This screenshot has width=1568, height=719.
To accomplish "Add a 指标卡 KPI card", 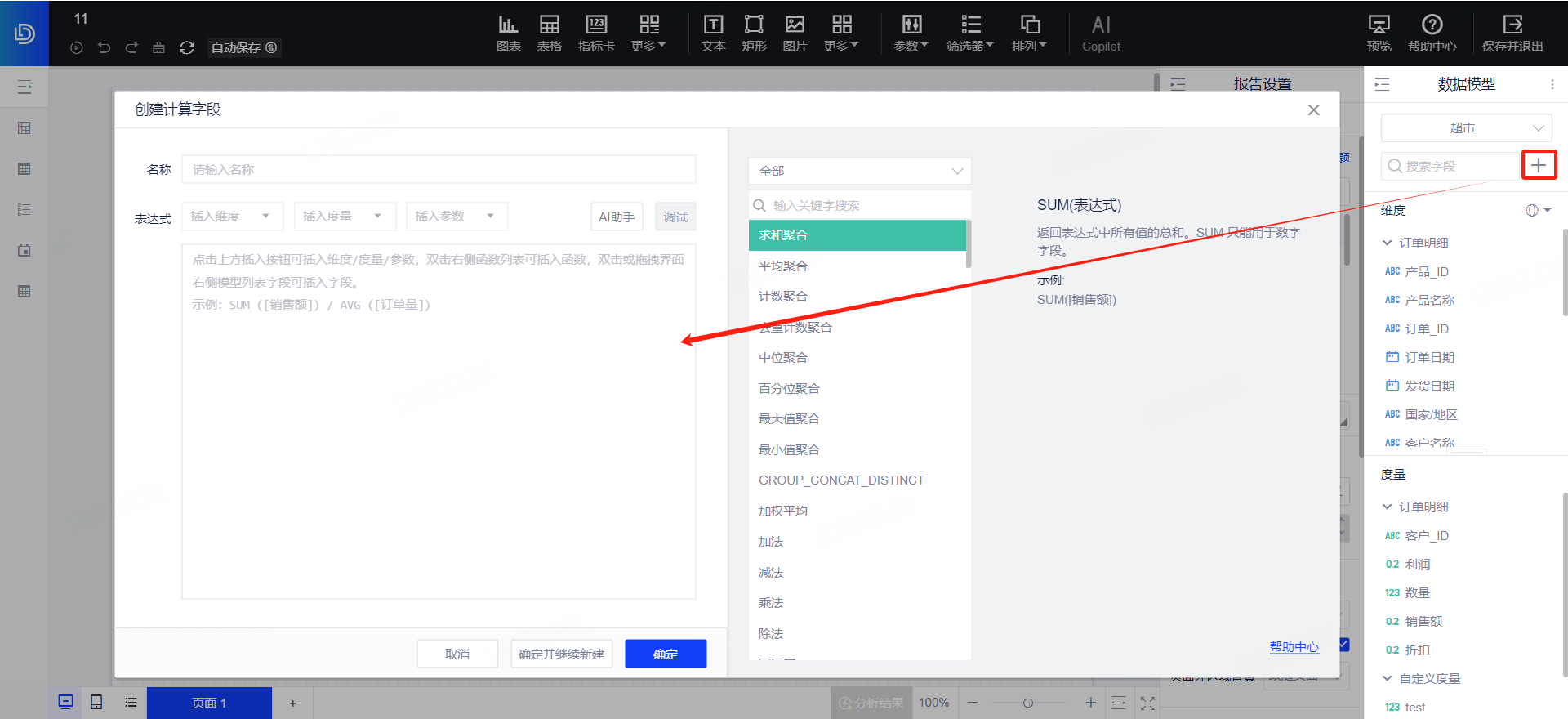I will (596, 33).
